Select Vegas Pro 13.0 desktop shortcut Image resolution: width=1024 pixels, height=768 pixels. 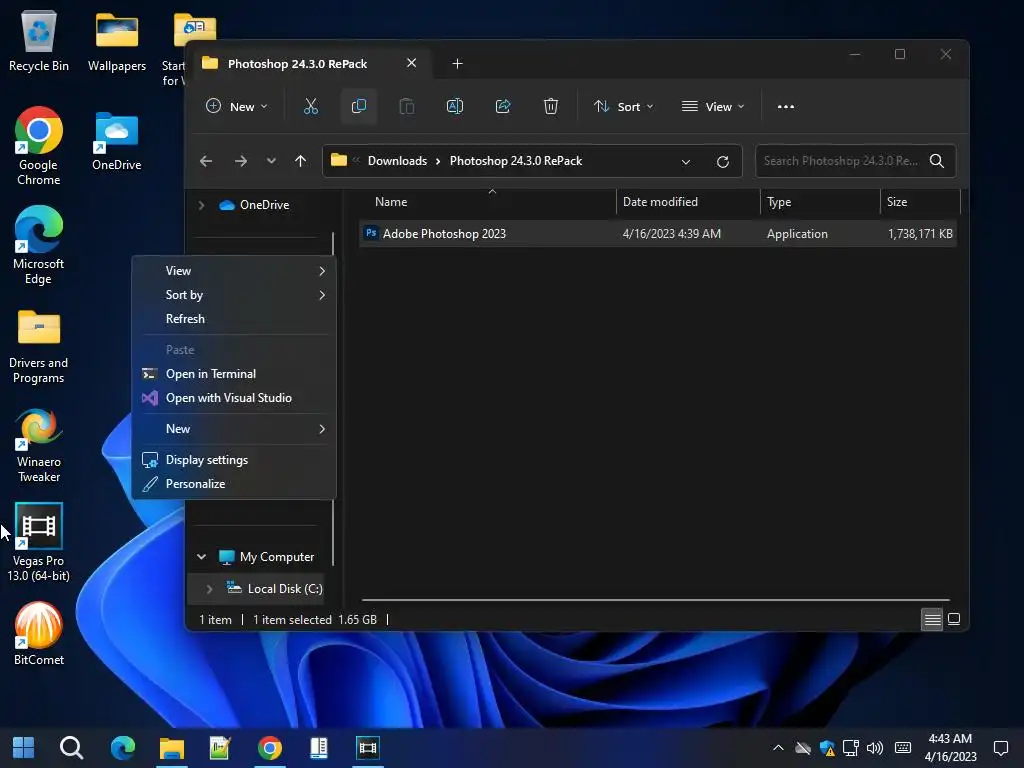click(x=39, y=542)
